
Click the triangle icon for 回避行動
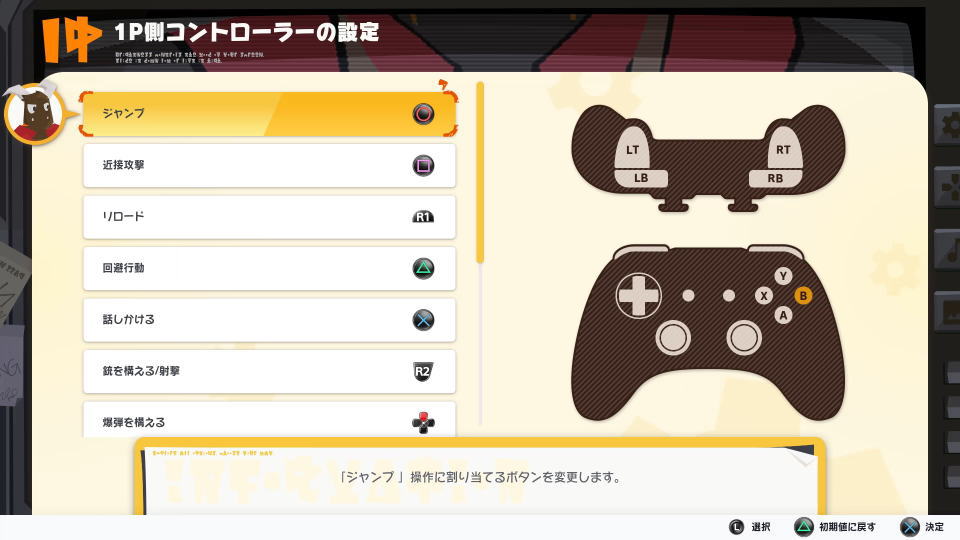pyautogui.click(x=423, y=268)
